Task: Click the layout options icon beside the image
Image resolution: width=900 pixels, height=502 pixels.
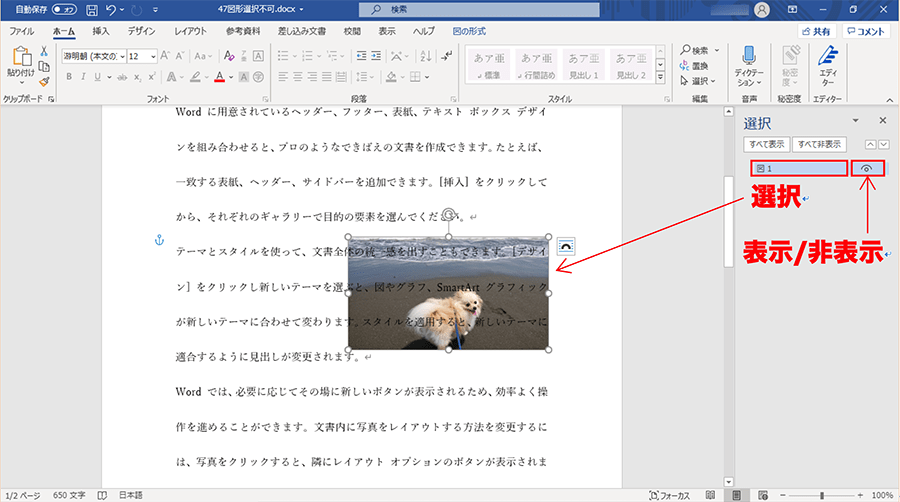Action: pyautogui.click(x=566, y=246)
